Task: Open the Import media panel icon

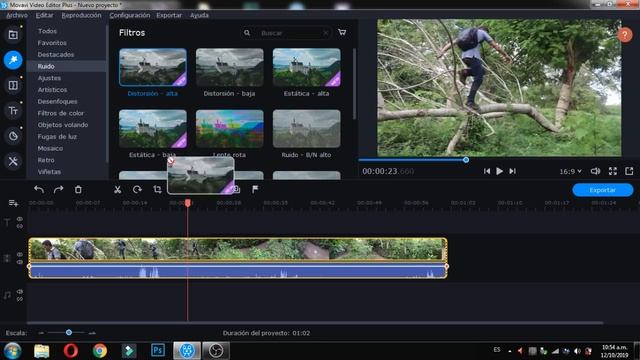Action: point(13,35)
